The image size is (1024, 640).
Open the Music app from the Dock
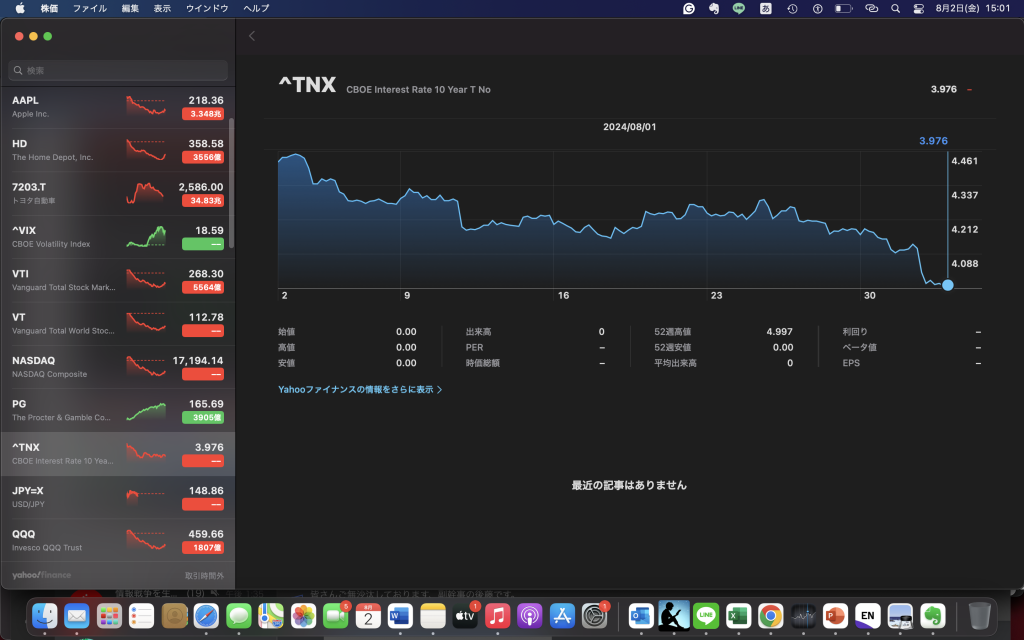(x=497, y=615)
